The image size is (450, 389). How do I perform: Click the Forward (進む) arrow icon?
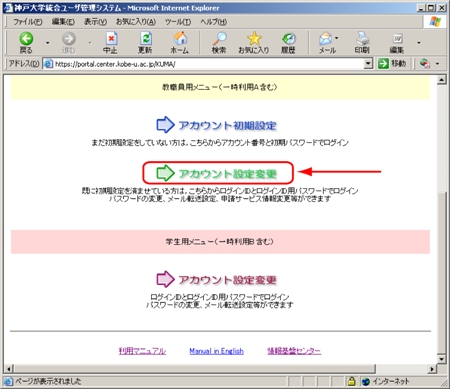(x=68, y=39)
